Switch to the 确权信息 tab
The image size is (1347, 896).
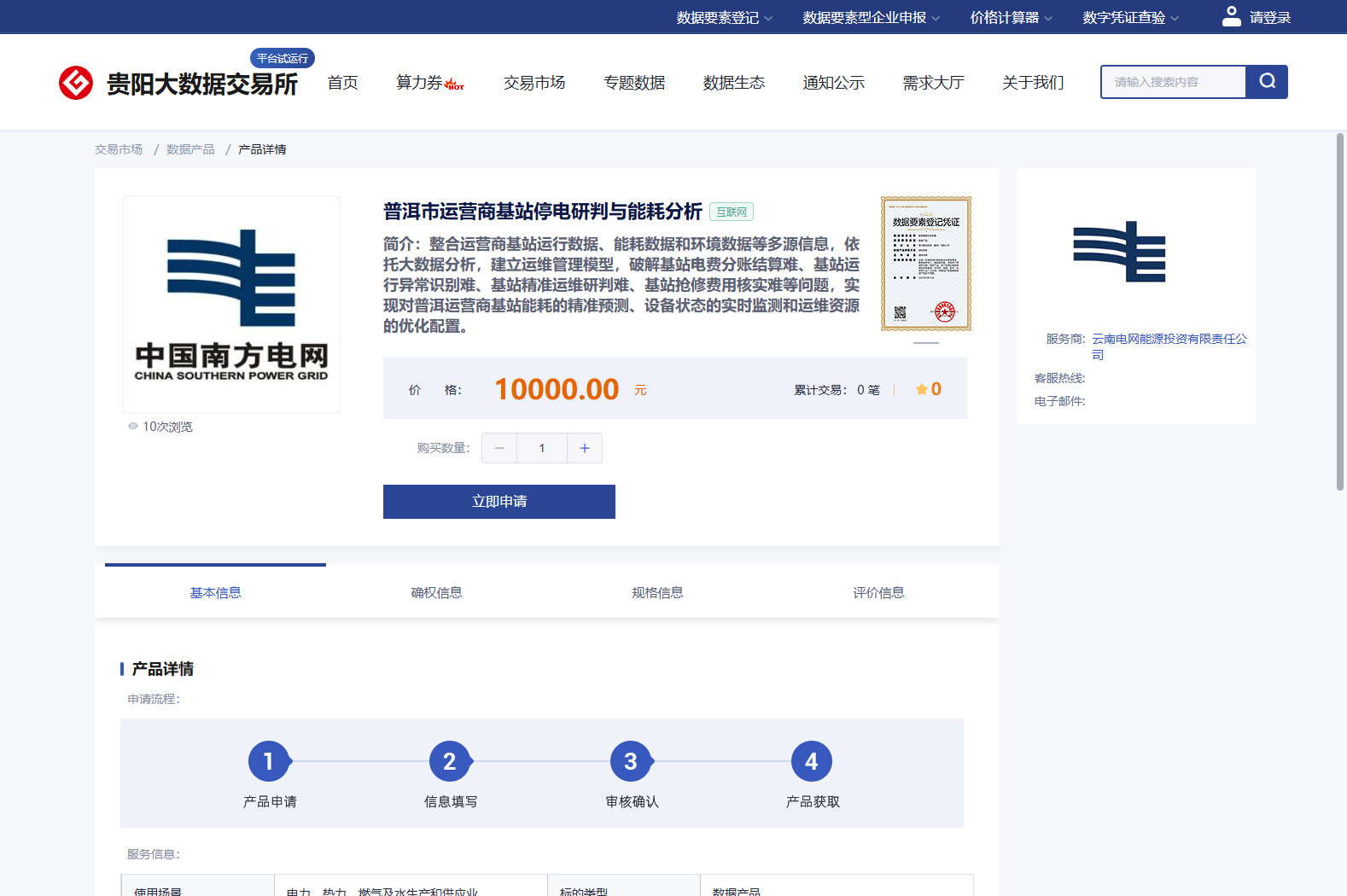click(436, 592)
